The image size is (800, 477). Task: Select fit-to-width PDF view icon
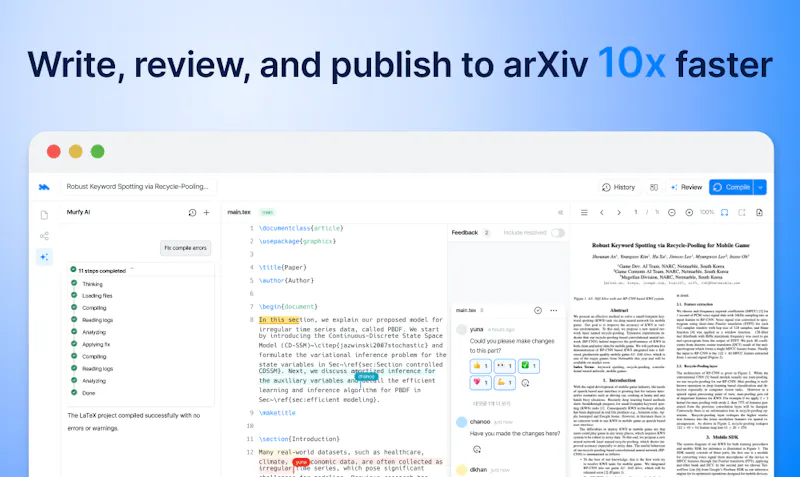pos(724,212)
